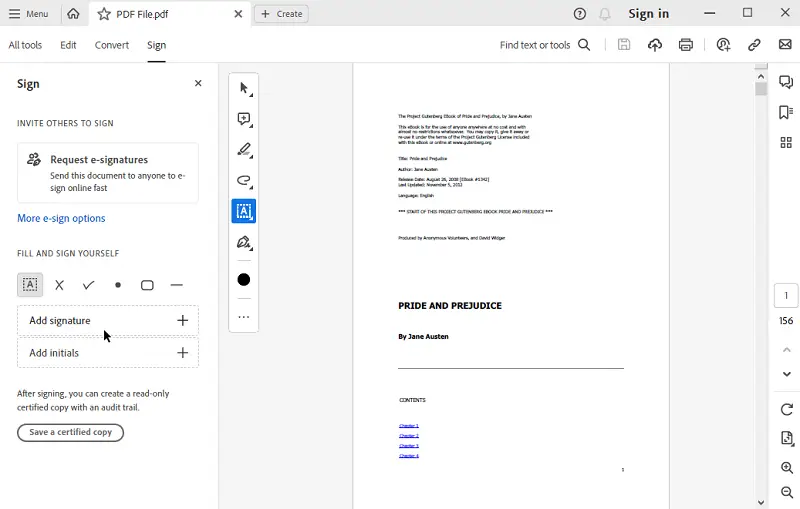Select the signature pen quick tool

pyautogui.click(x=244, y=242)
